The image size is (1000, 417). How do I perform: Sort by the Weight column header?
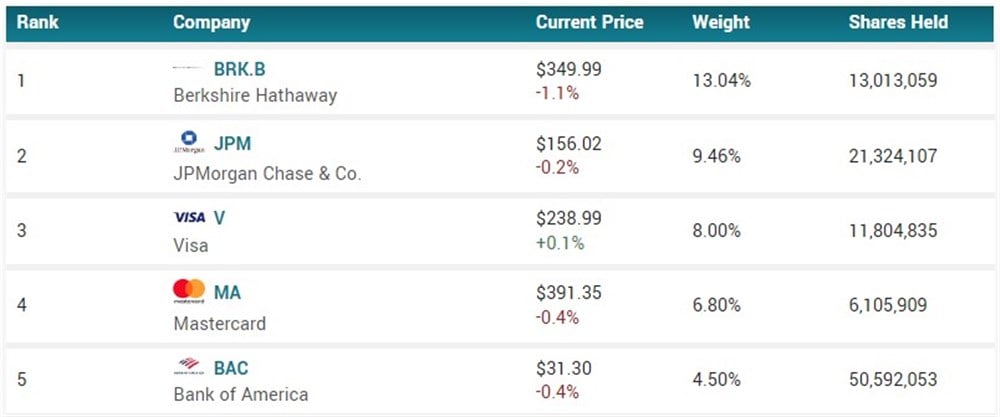[x=720, y=22]
